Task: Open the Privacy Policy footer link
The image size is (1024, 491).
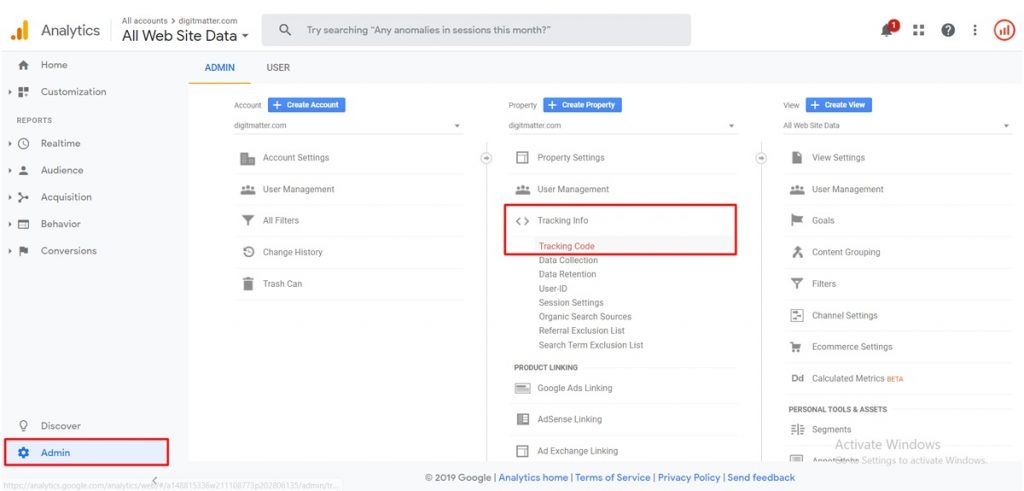Action: coord(689,478)
